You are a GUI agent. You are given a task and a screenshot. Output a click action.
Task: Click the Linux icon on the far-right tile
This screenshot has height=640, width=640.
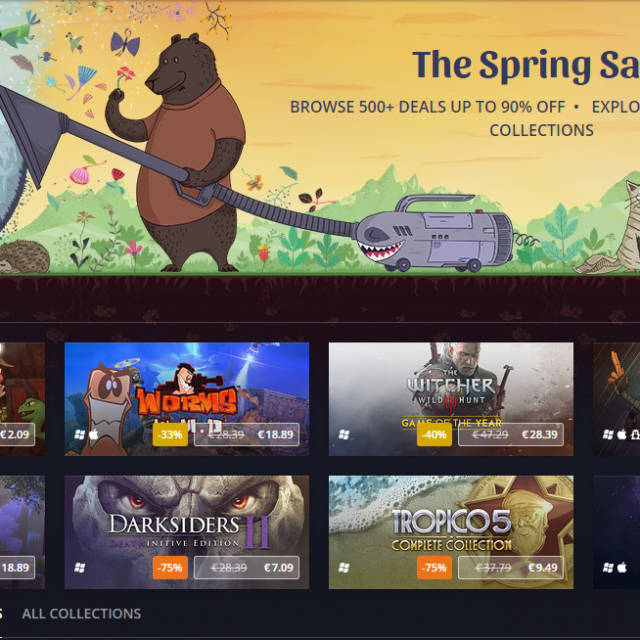click(635, 434)
